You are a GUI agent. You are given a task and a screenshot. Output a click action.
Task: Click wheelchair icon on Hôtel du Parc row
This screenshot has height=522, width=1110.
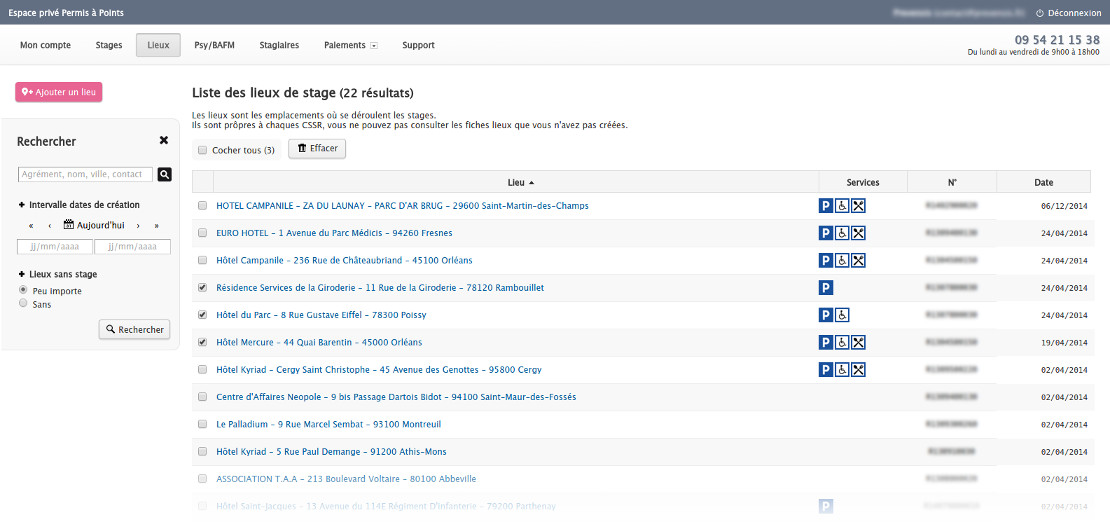(842, 315)
